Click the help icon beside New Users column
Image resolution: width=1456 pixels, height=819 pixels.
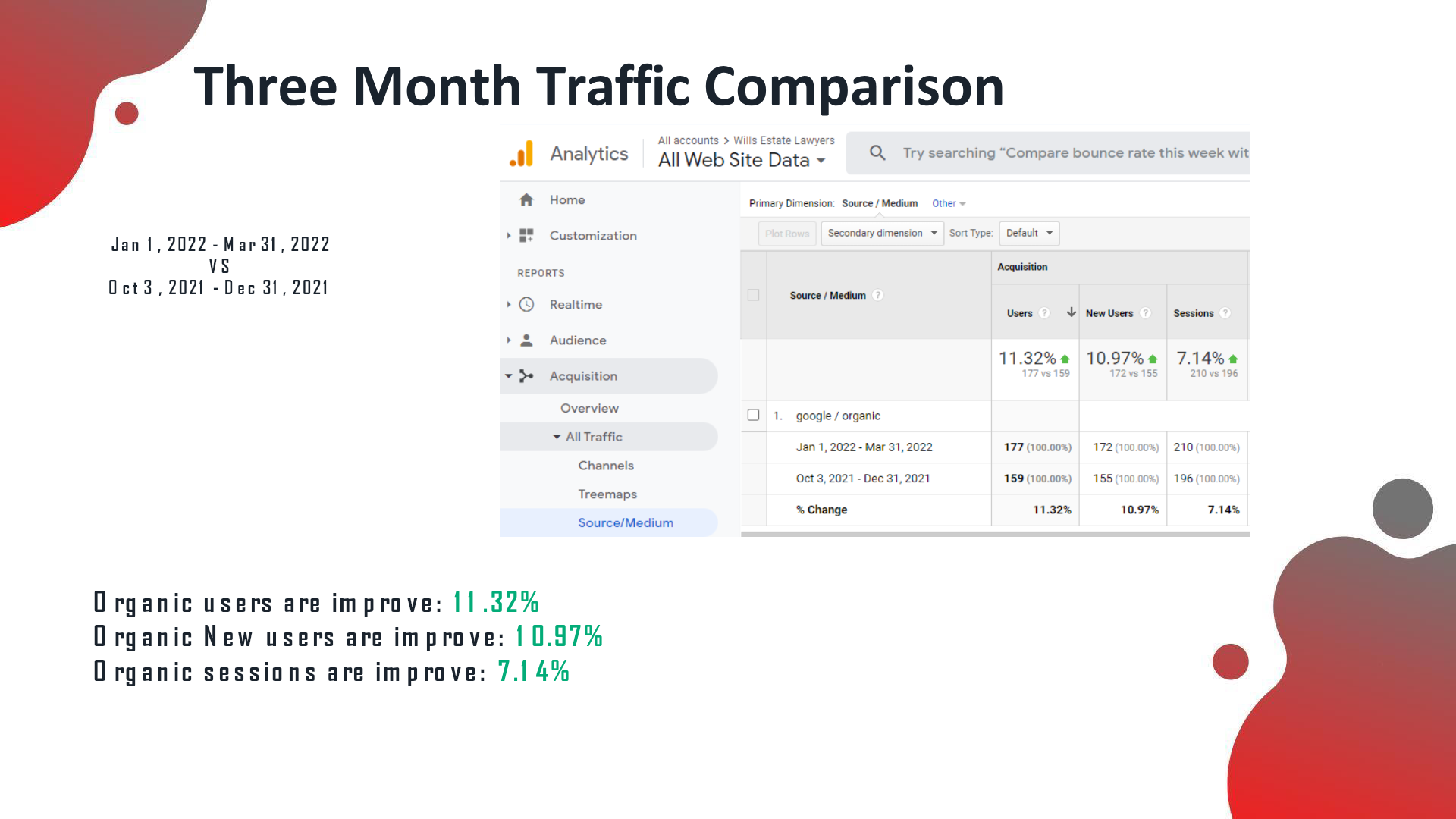click(x=1145, y=312)
